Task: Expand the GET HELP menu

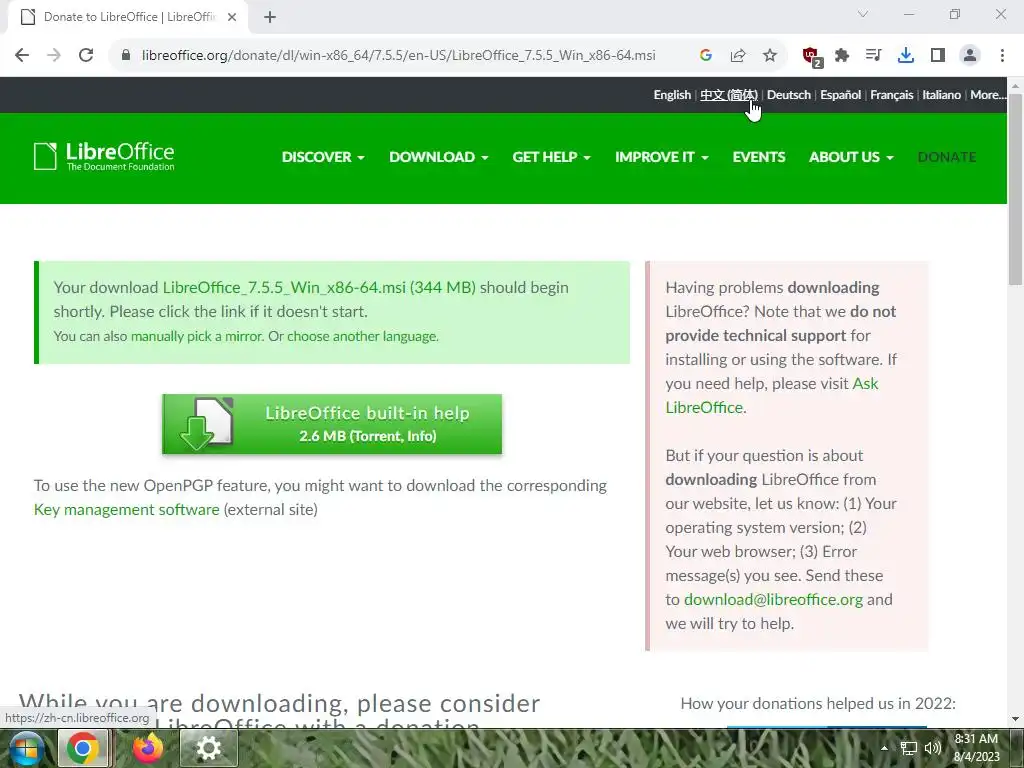Action: click(552, 157)
